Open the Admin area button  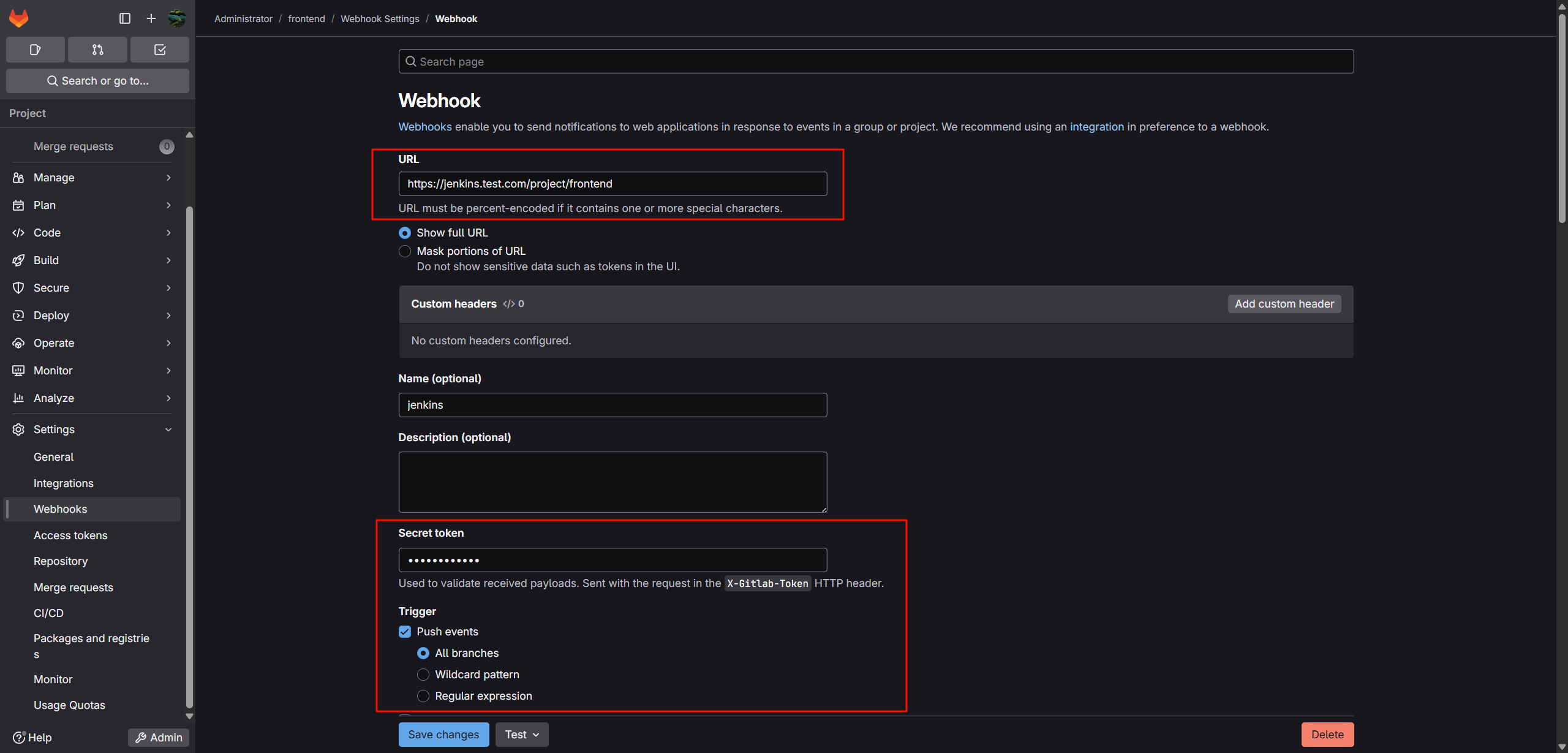pos(158,737)
